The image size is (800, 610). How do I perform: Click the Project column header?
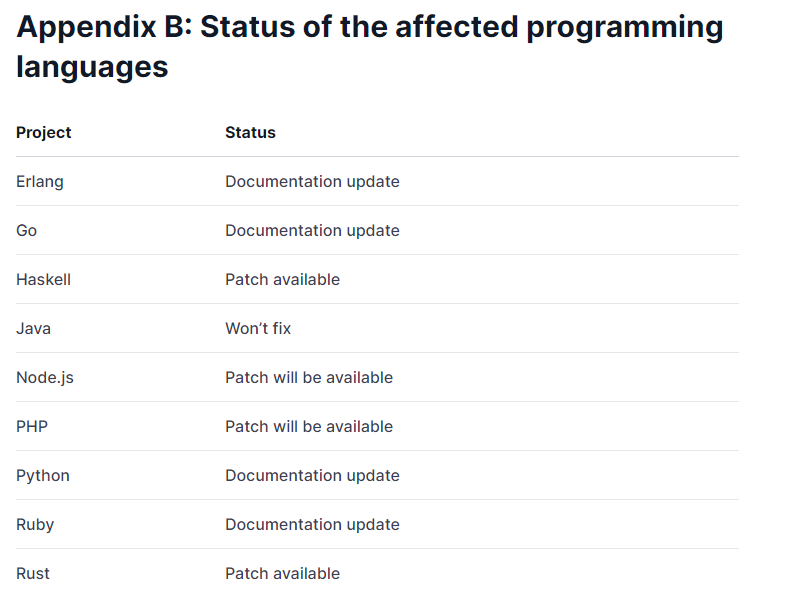click(44, 132)
